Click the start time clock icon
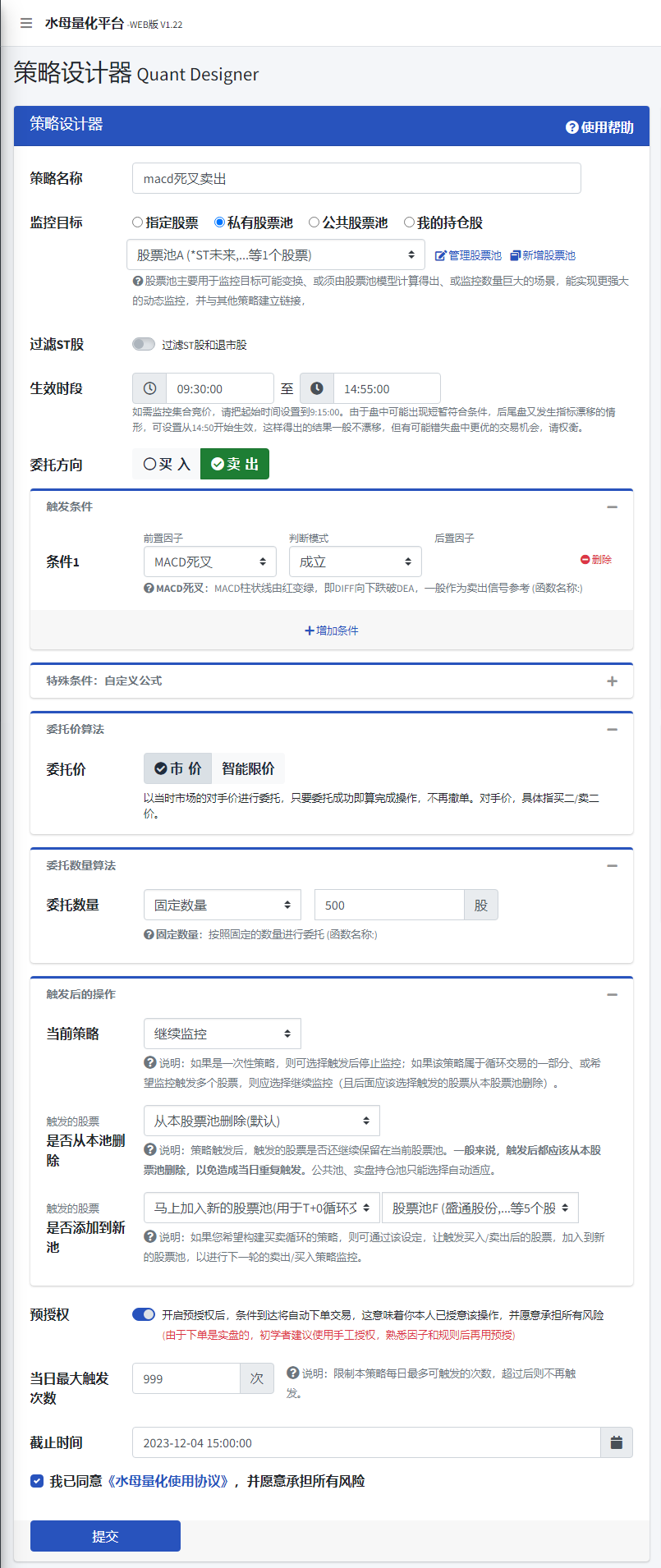Viewport: 661px width, 1568px height. click(149, 388)
